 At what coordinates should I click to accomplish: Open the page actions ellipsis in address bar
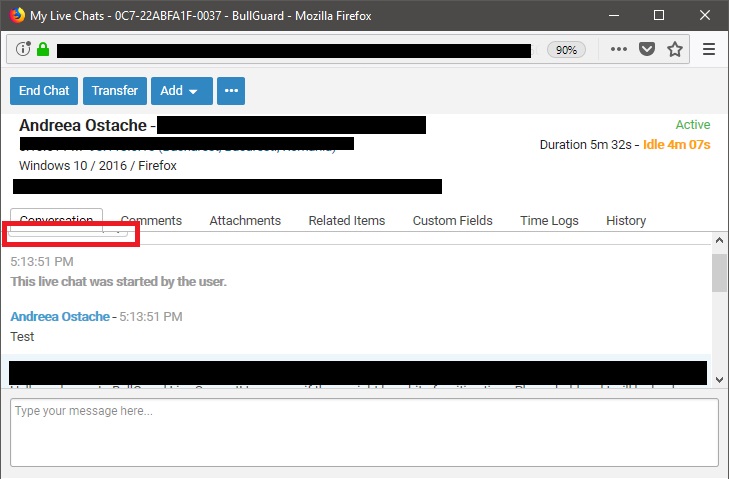(x=619, y=49)
